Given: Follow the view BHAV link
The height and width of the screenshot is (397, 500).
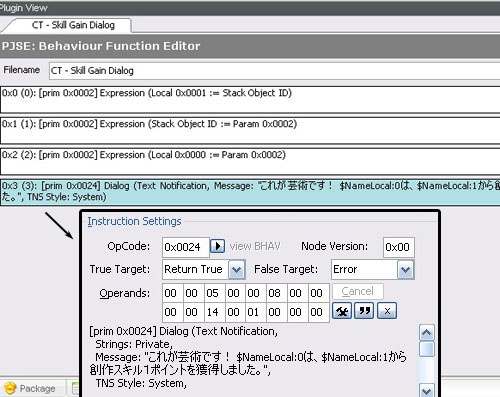Looking at the screenshot, I should tap(255, 246).
